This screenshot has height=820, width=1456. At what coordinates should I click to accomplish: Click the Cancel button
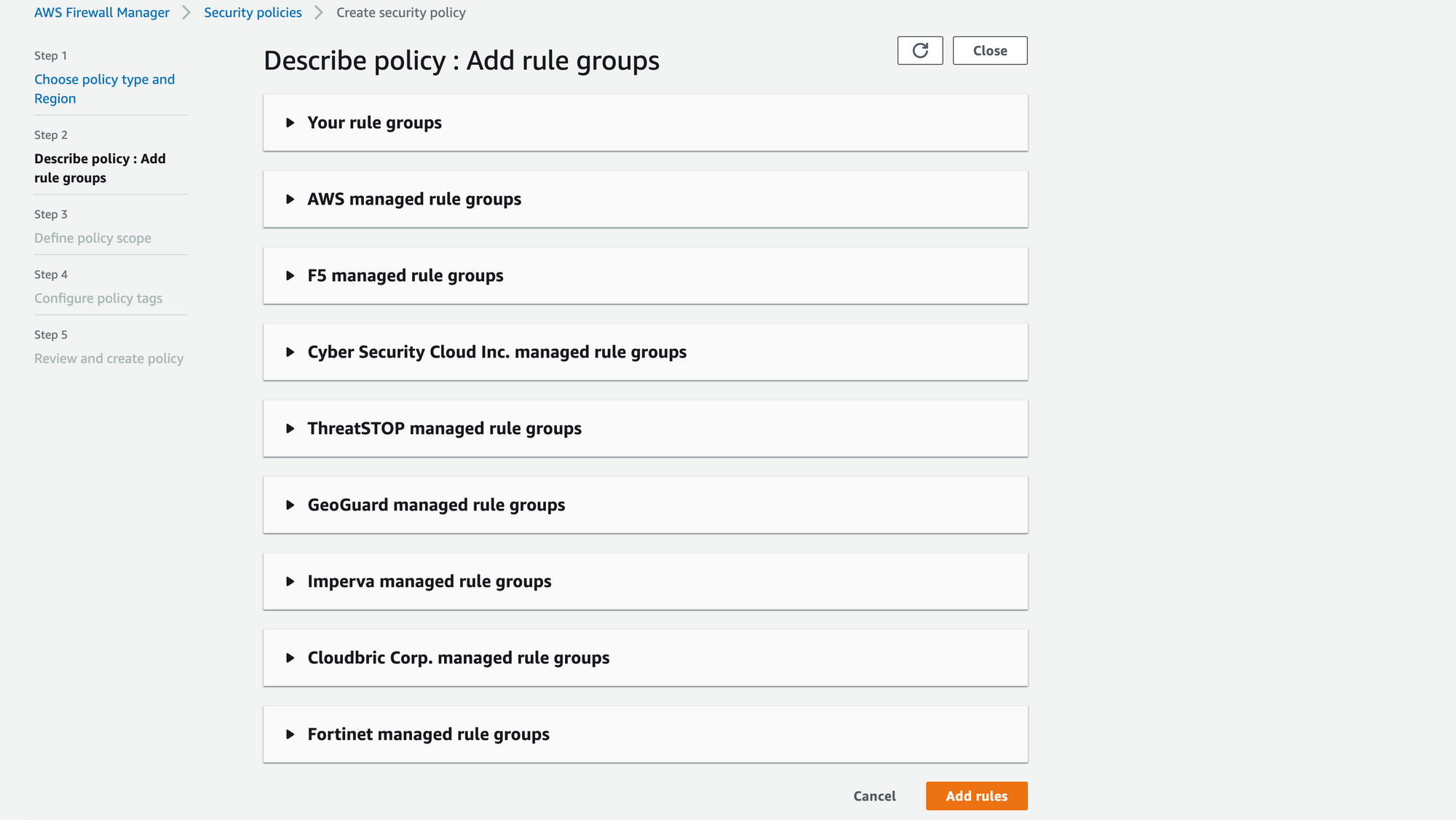point(874,796)
